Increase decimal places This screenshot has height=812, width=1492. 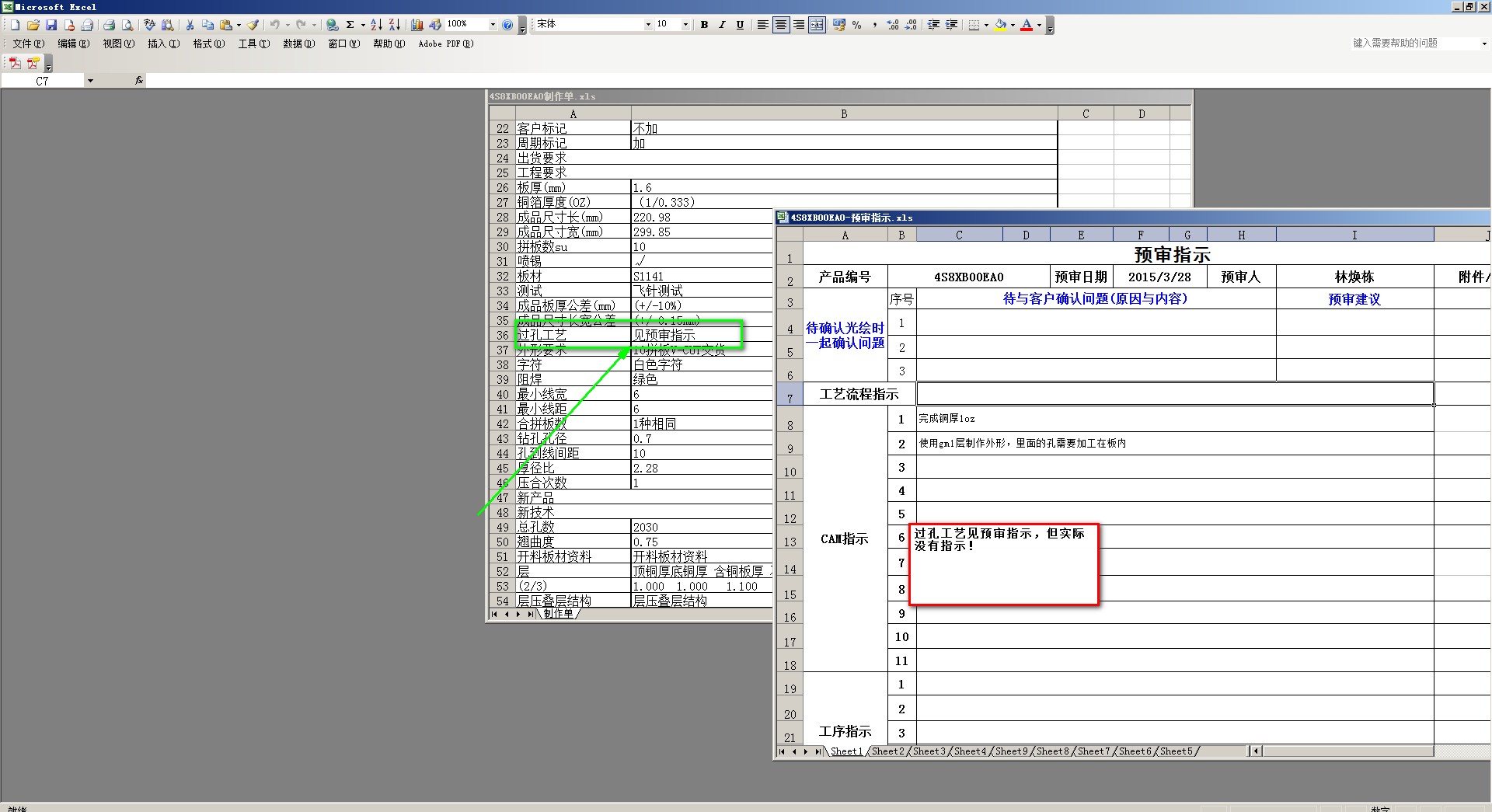892,25
